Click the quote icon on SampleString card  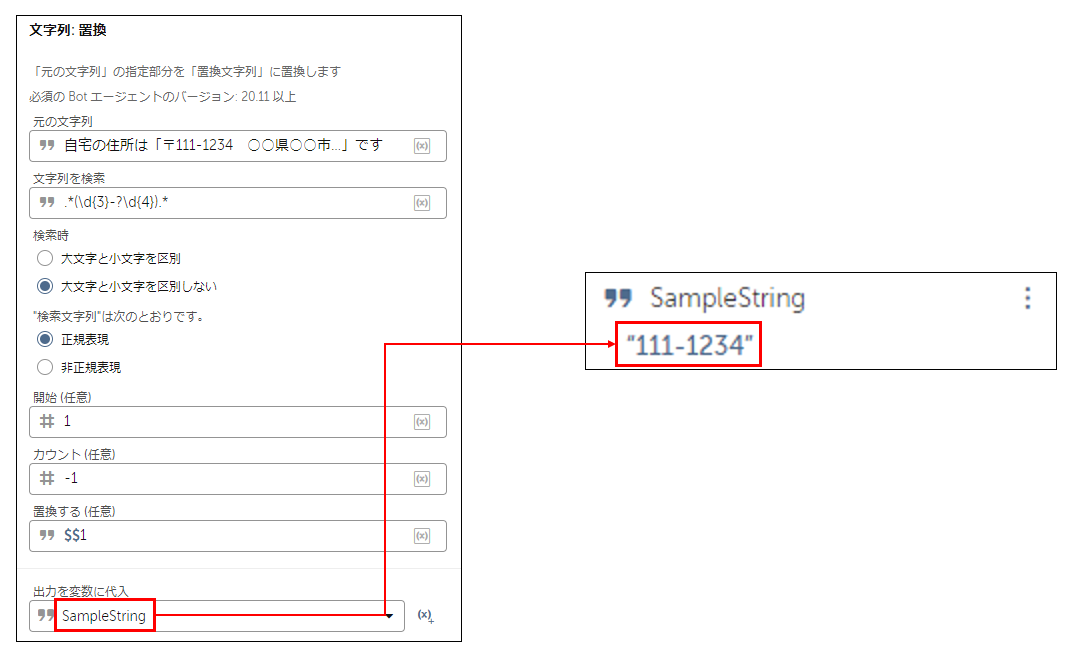coord(617,298)
